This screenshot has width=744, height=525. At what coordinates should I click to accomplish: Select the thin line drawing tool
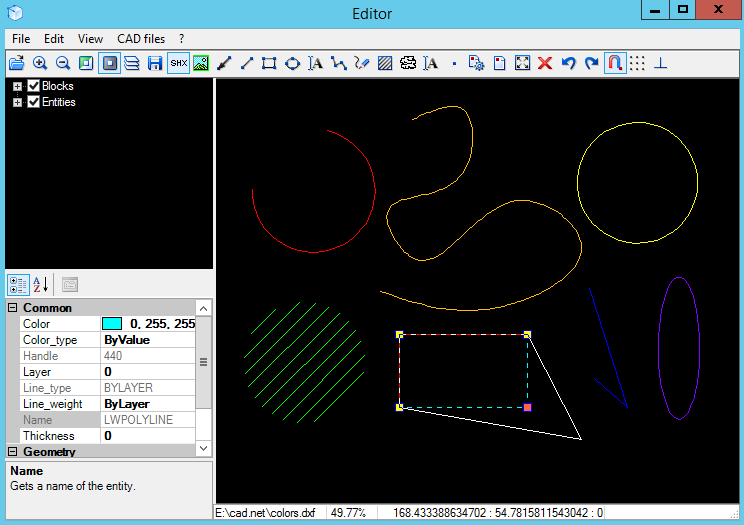(247, 63)
